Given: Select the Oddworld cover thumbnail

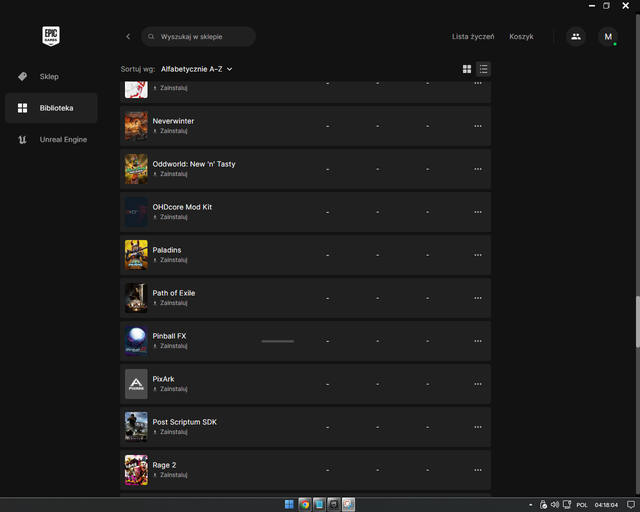Looking at the screenshot, I should pos(136,169).
